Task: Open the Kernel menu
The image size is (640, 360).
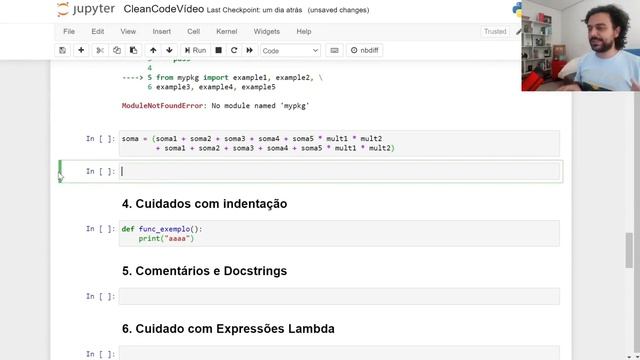Action: (x=227, y=31)
